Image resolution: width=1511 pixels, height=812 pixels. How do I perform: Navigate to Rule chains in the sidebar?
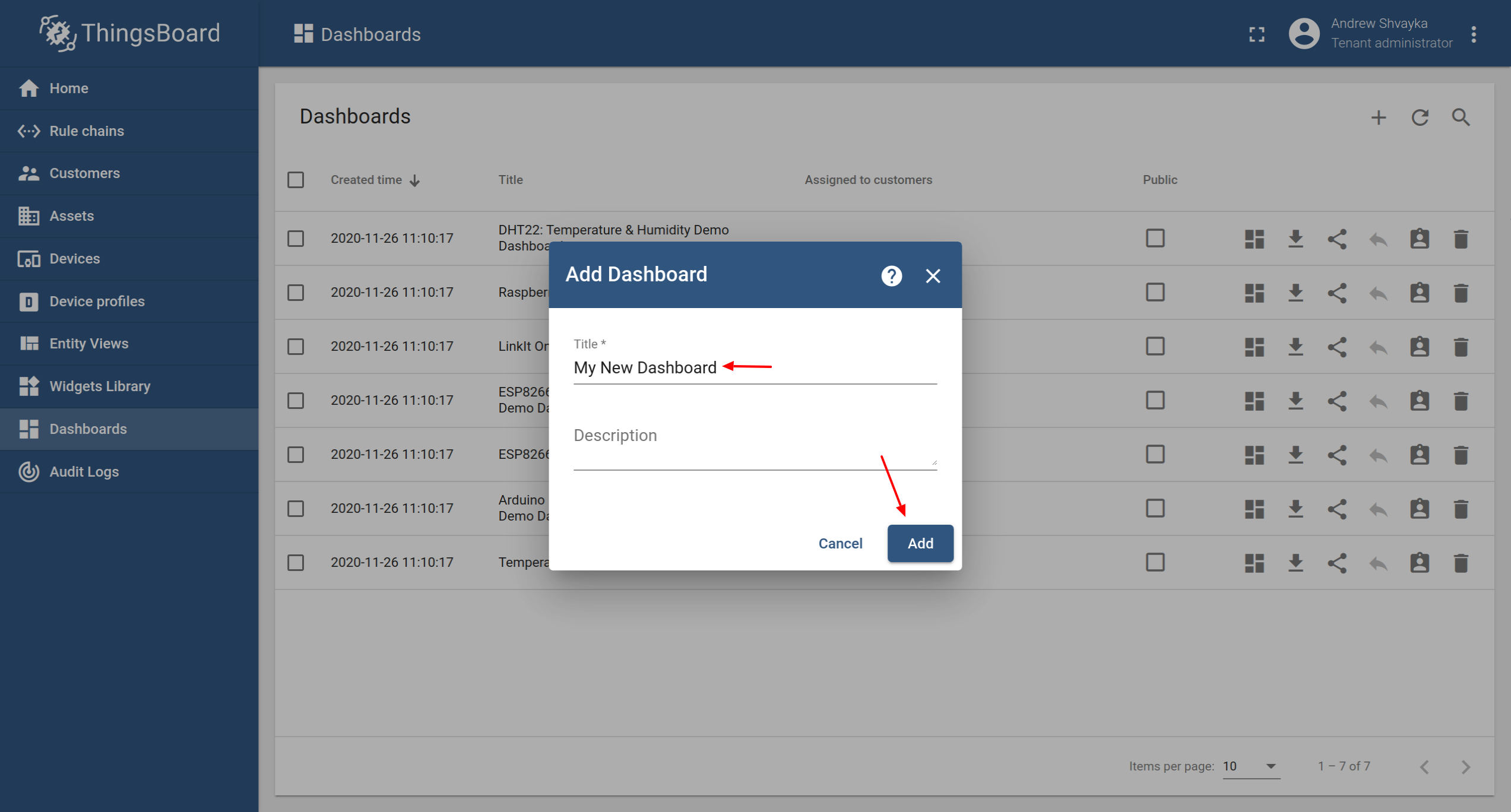point(87,131)
